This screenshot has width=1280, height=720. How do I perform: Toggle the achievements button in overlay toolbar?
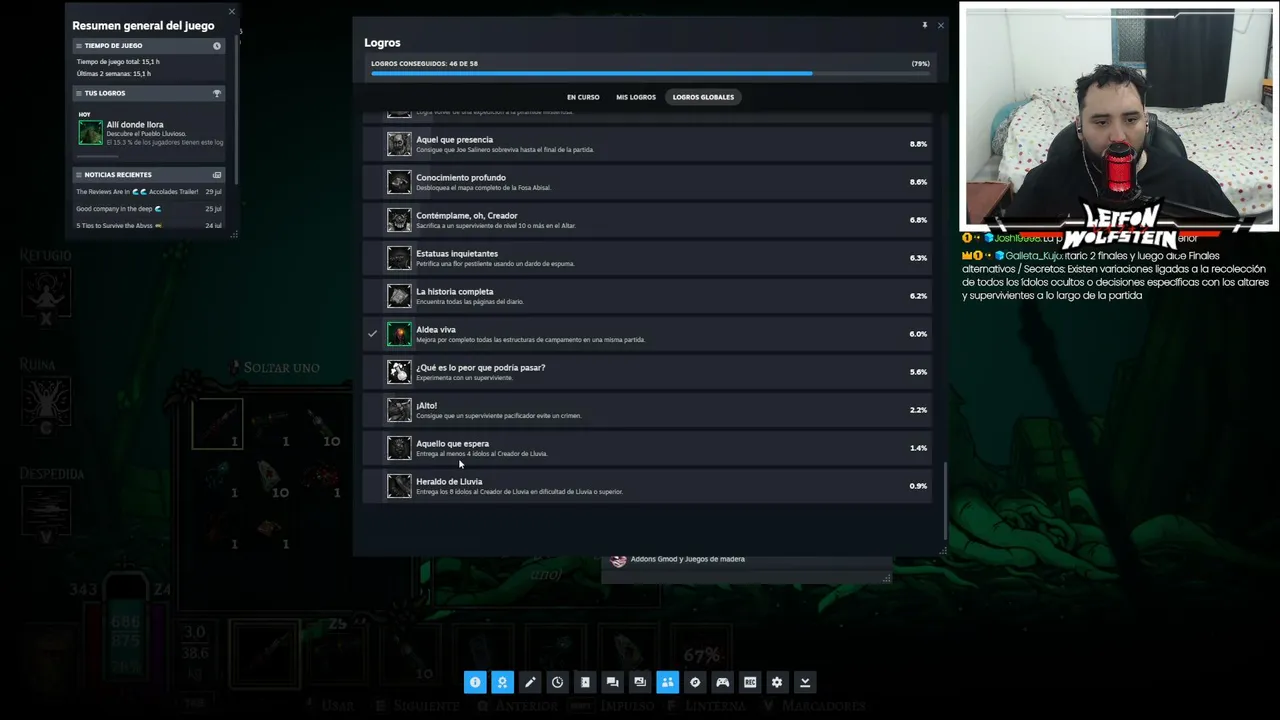coord(502,682)
